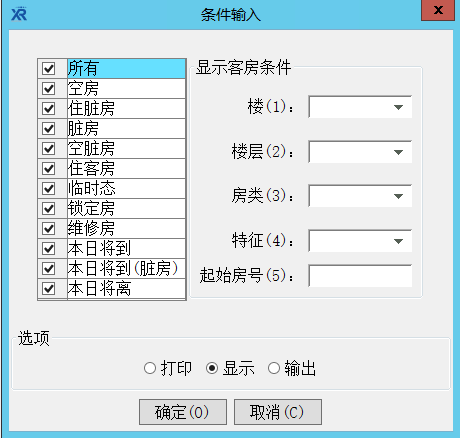Open the 楼(1) dropdown list
The height and width of the screenshot is (438, 460).
[360, 107]
